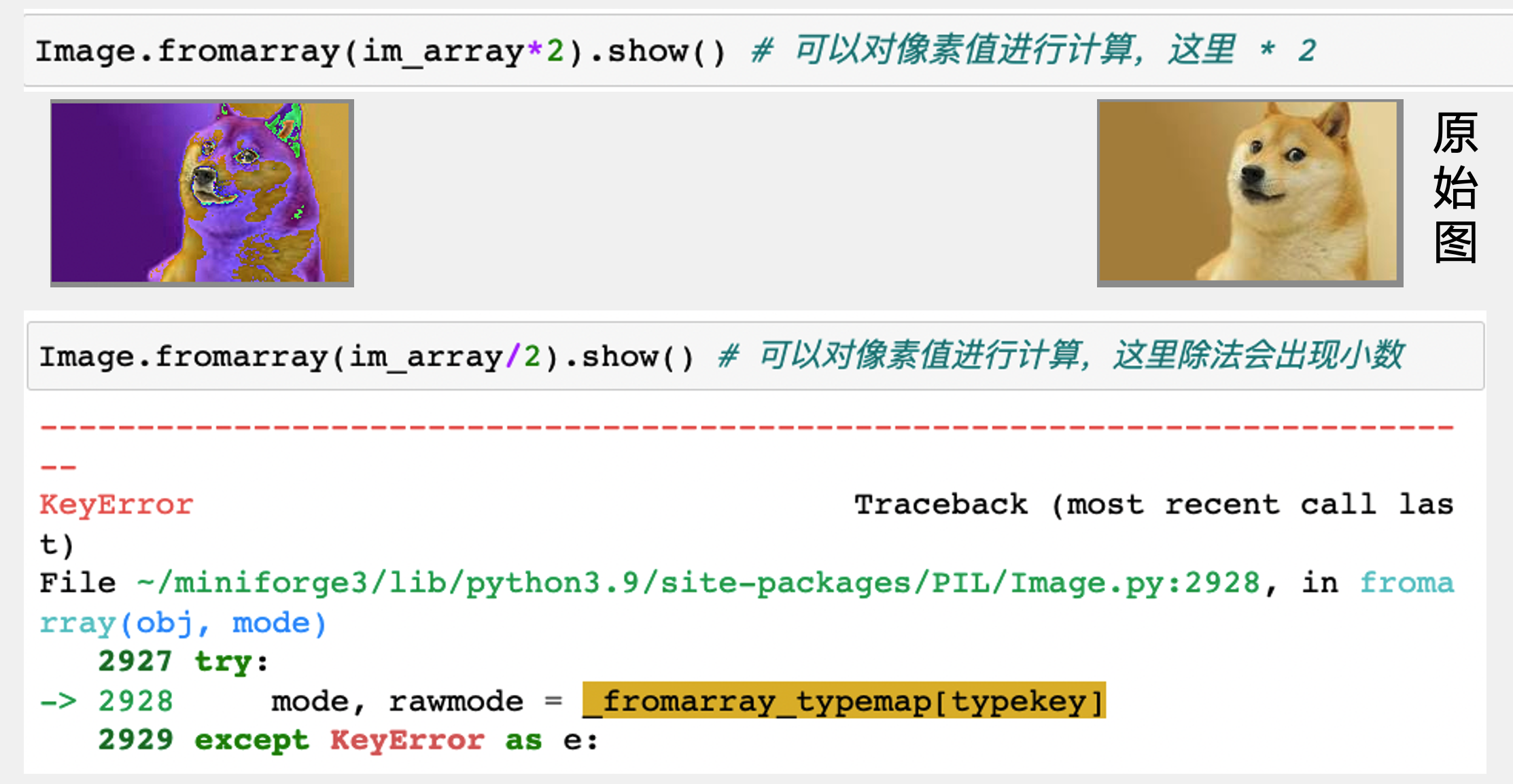Click the original Shiba Inu image
The image size is (1513, 784).
coord(1249,193)
